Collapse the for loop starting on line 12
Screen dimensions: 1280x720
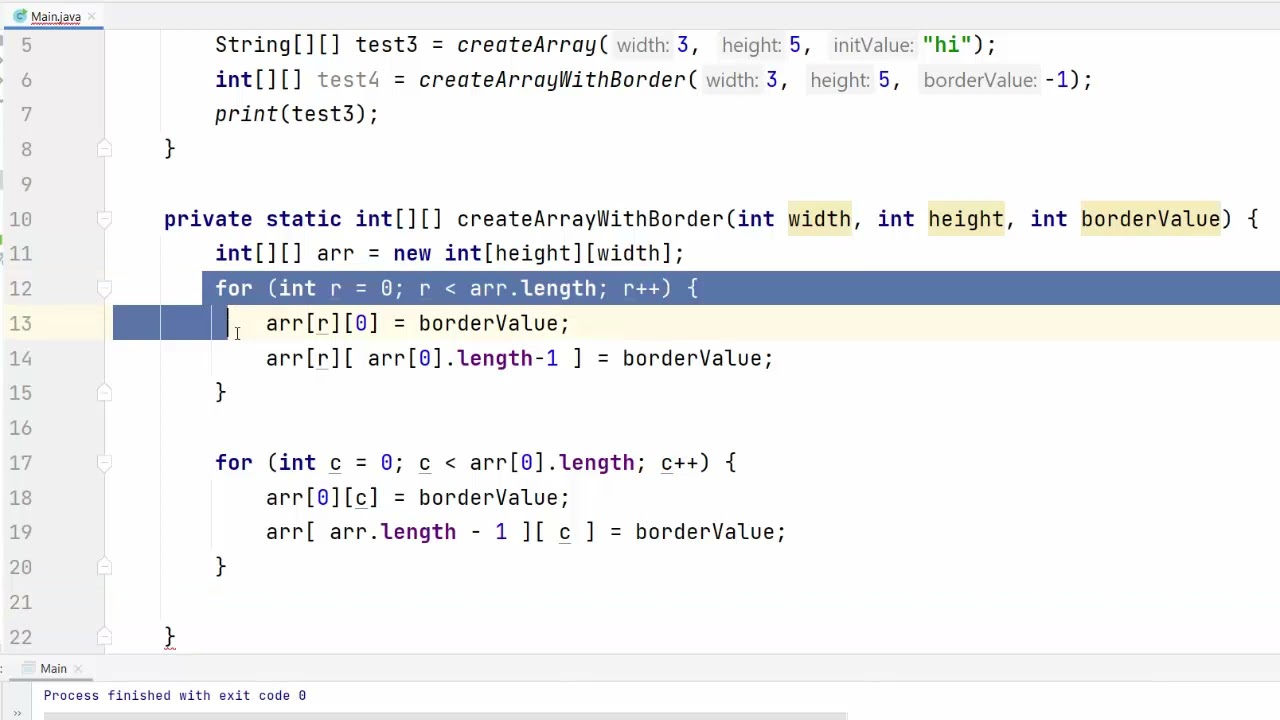[x=104, y=289]
